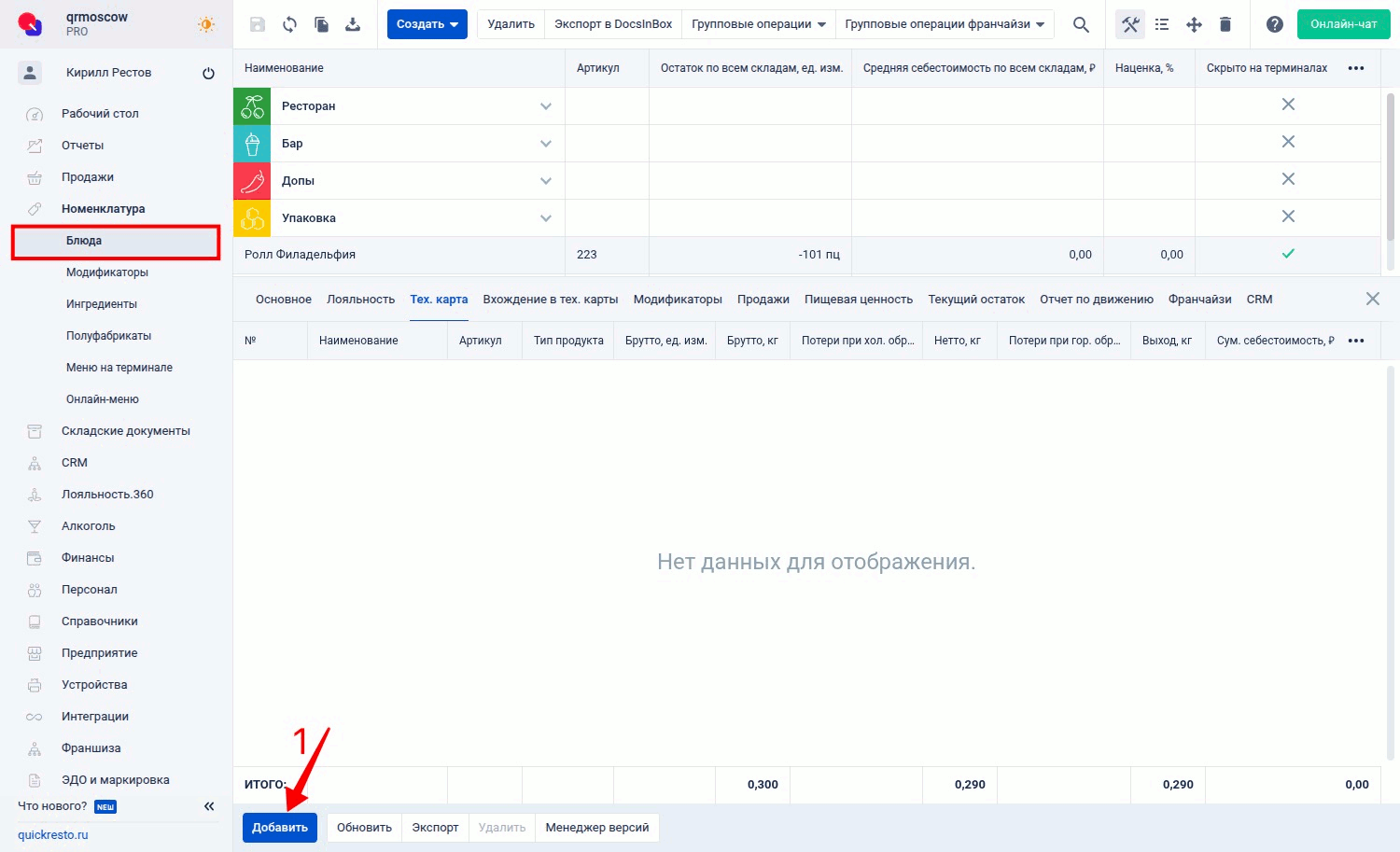Toggle terminal visibility for the Ресторан group
Screen dimensions: 1400x852
click(1288, 105)
